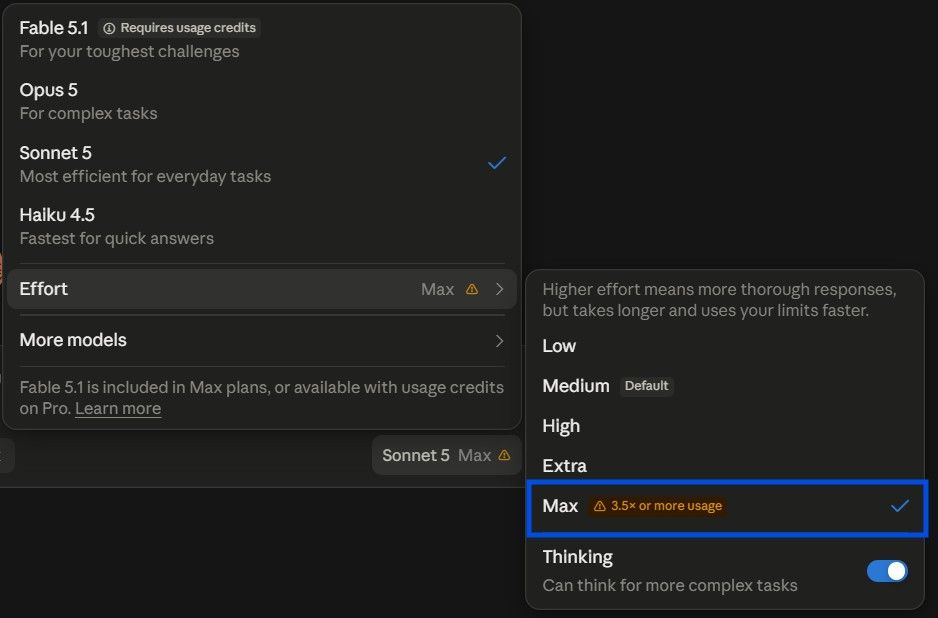Open the Sonnet 5 Max model selector button
The height and width of the screenshot is (618, 938).
click(x=446, y=455)
